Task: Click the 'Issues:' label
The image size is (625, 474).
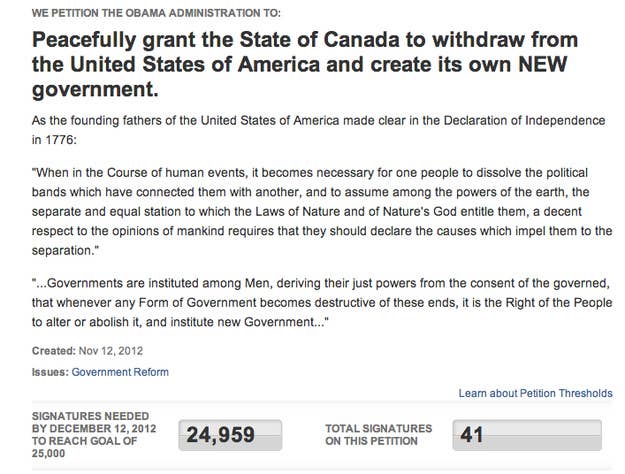Action: pos(50,372)
